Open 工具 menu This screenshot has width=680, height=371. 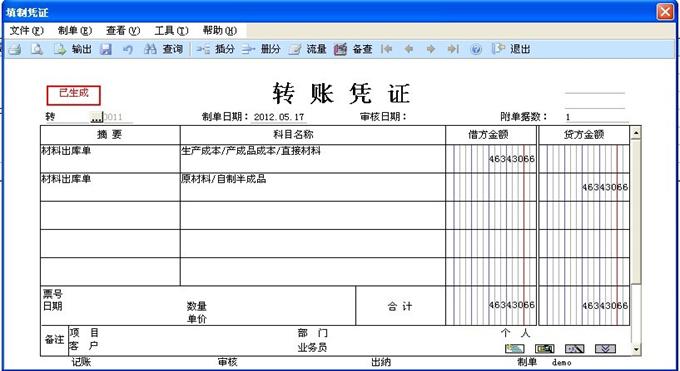171,30
